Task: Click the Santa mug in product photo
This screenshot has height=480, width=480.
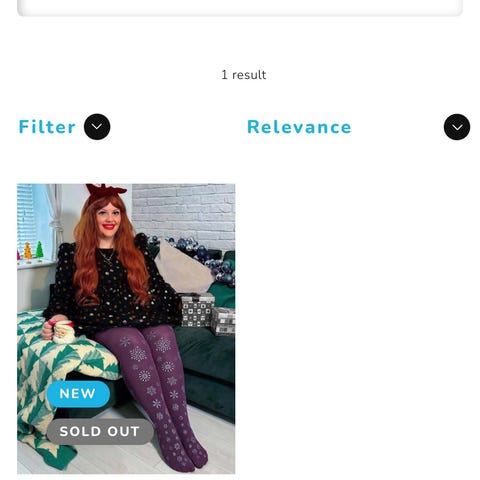Action: (x=63, y=332)
